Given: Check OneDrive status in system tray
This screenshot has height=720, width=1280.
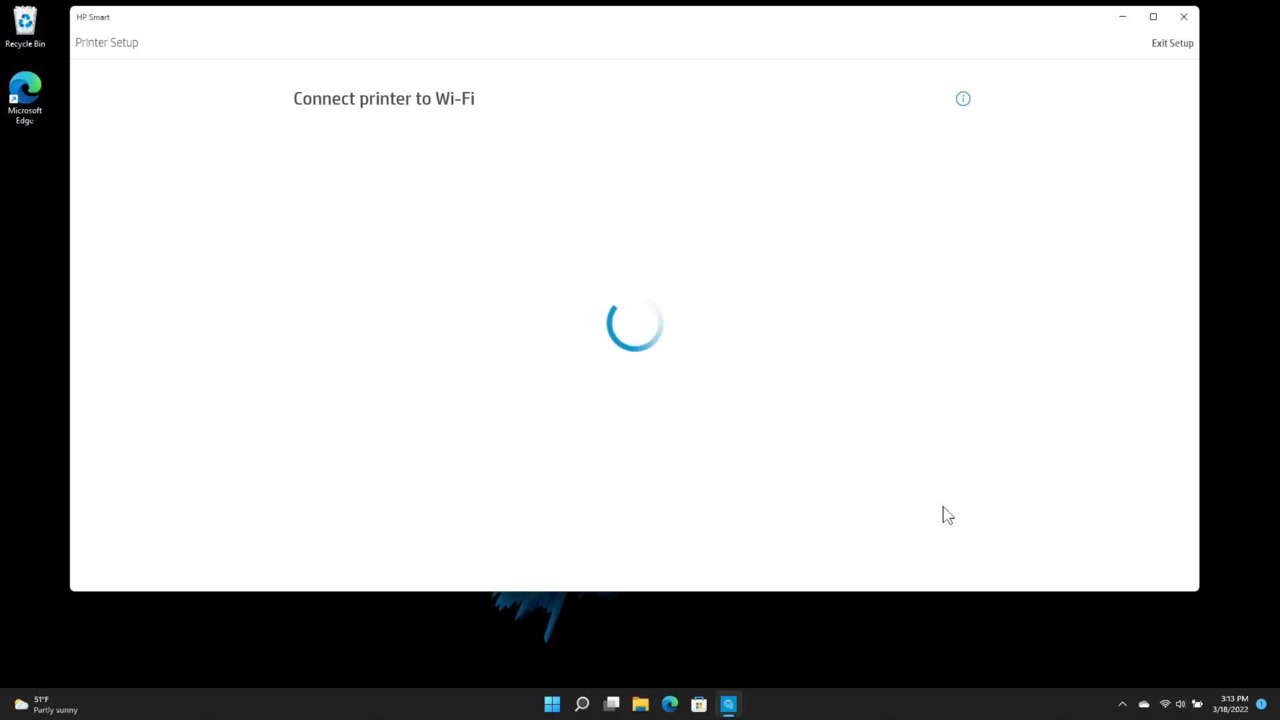Looking at the screenshot, I should pyautogui.click(x=1144, y=704).
